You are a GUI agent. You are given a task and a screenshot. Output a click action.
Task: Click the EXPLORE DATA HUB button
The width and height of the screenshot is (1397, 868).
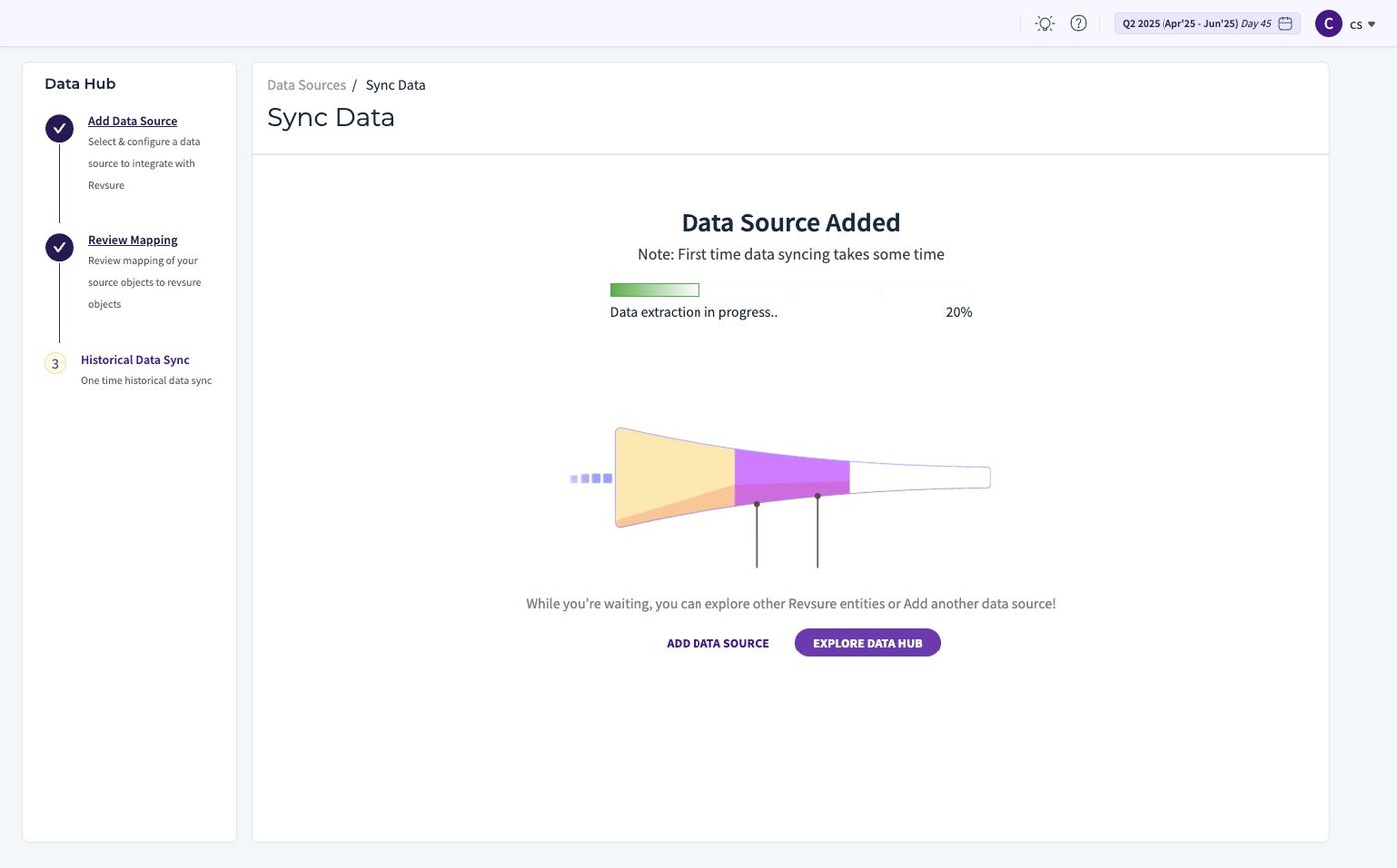(x=867, y=643)
